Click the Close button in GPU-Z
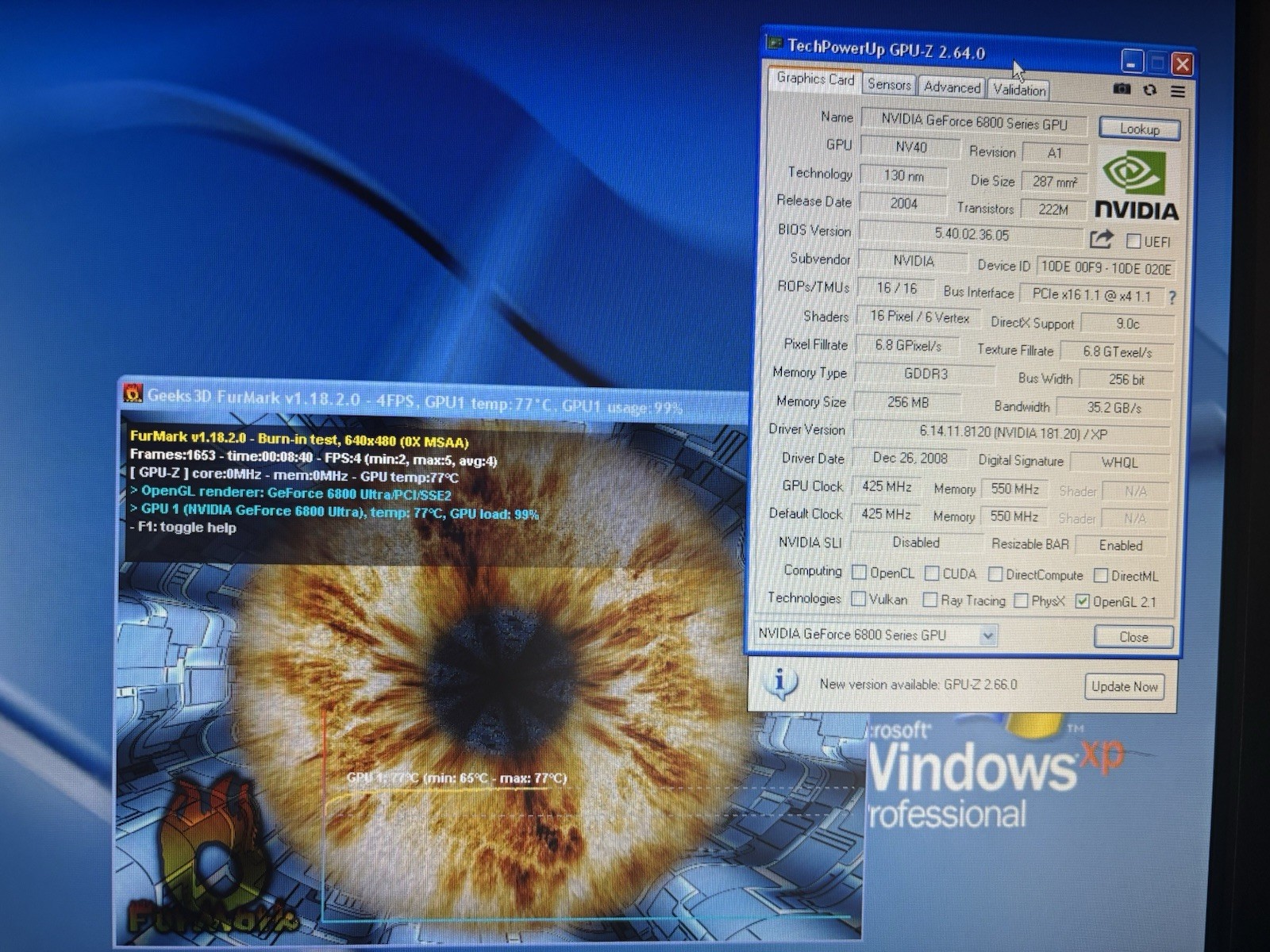The width and height of the screenshot is (1270, 952). click(1133, 636)
